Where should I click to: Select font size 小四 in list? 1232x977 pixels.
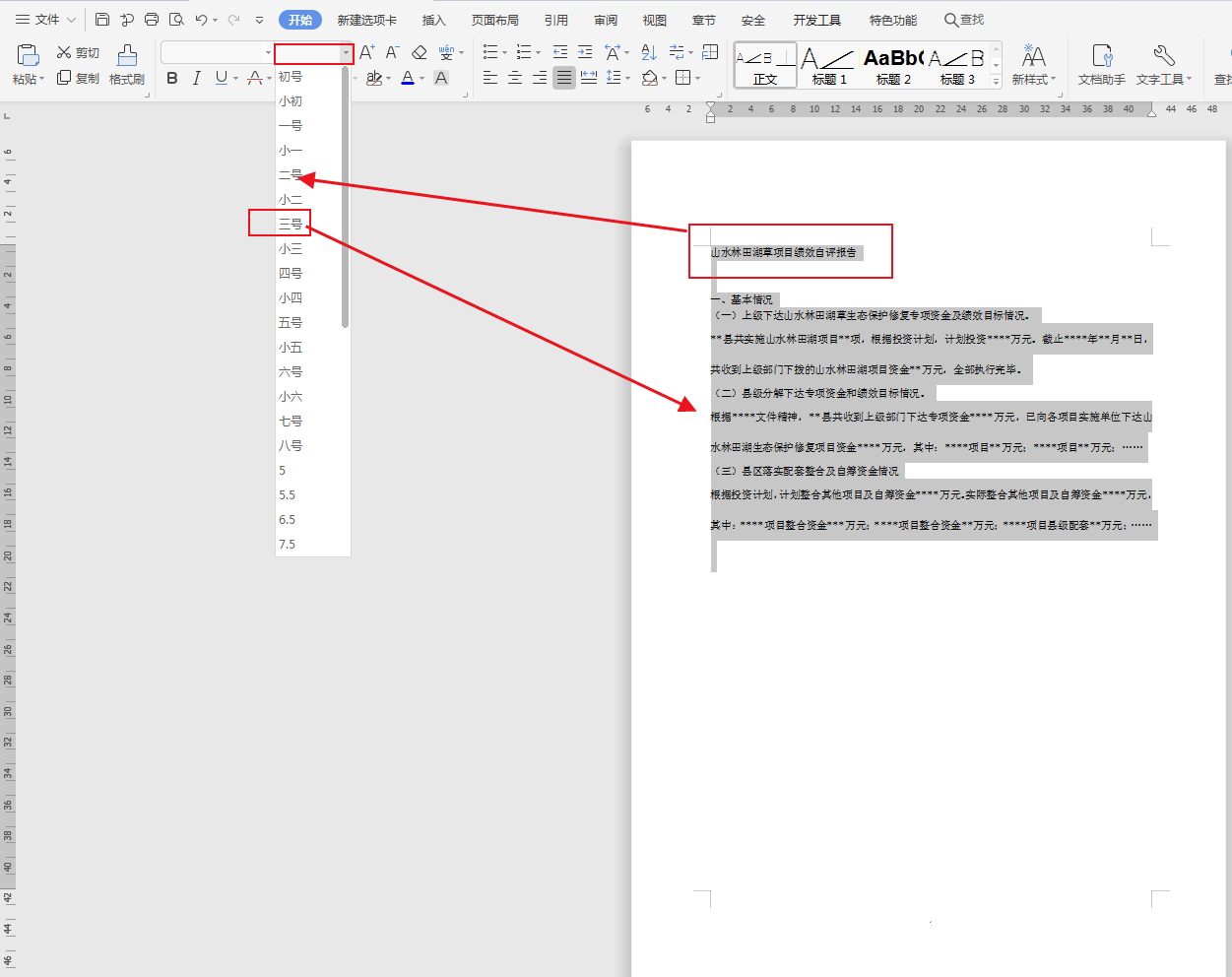click(291, 298)
